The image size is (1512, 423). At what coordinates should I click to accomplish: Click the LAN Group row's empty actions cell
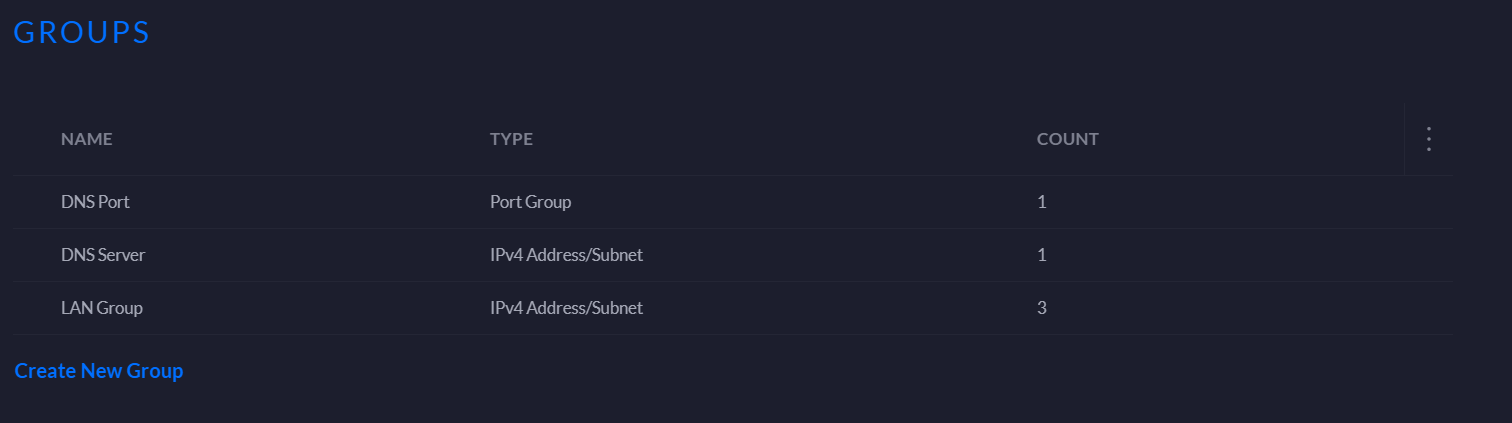click(x=1429, y=308)
